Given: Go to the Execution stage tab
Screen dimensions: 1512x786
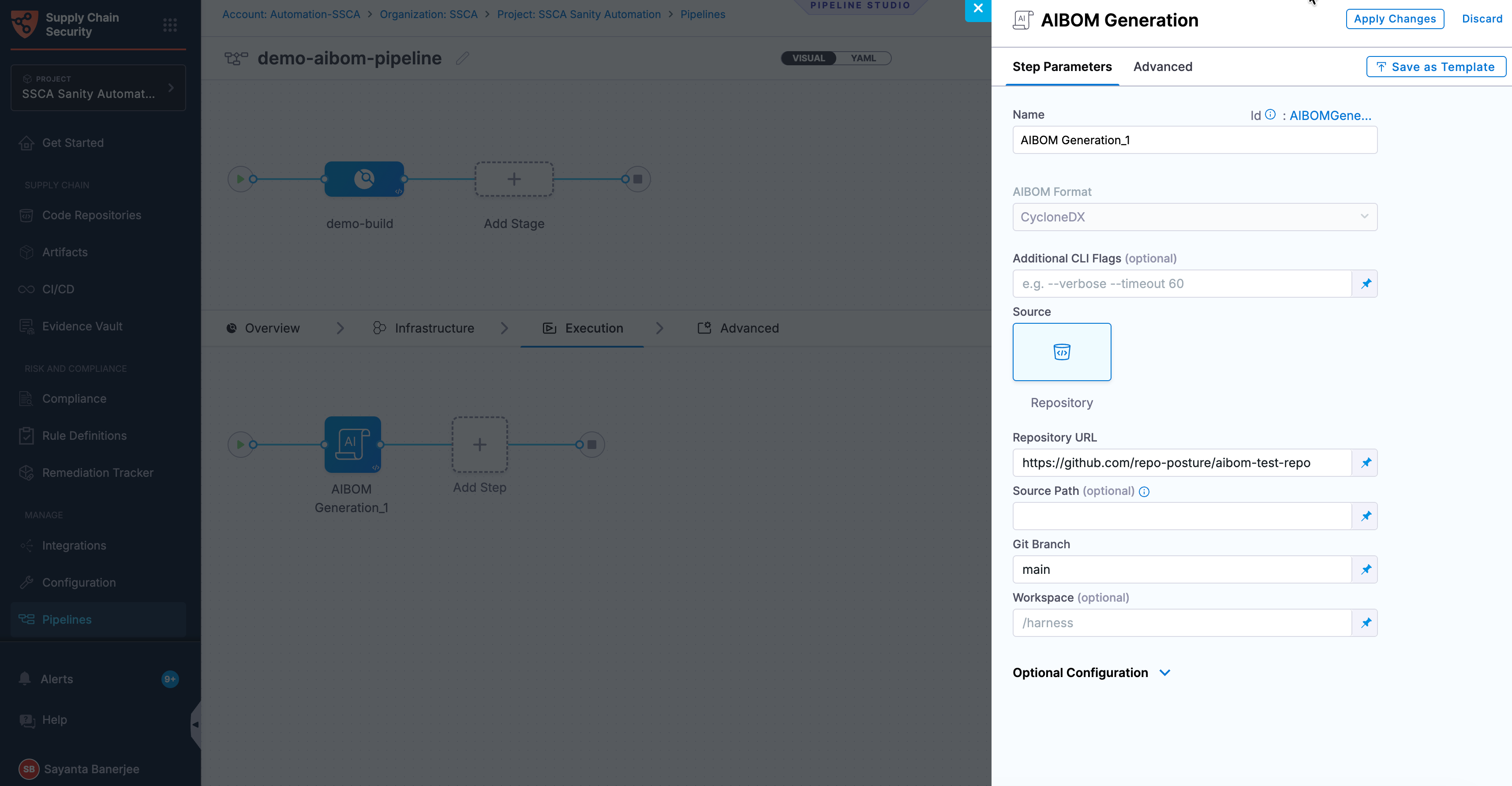Looking at the screenshot, I should point(583,328).
